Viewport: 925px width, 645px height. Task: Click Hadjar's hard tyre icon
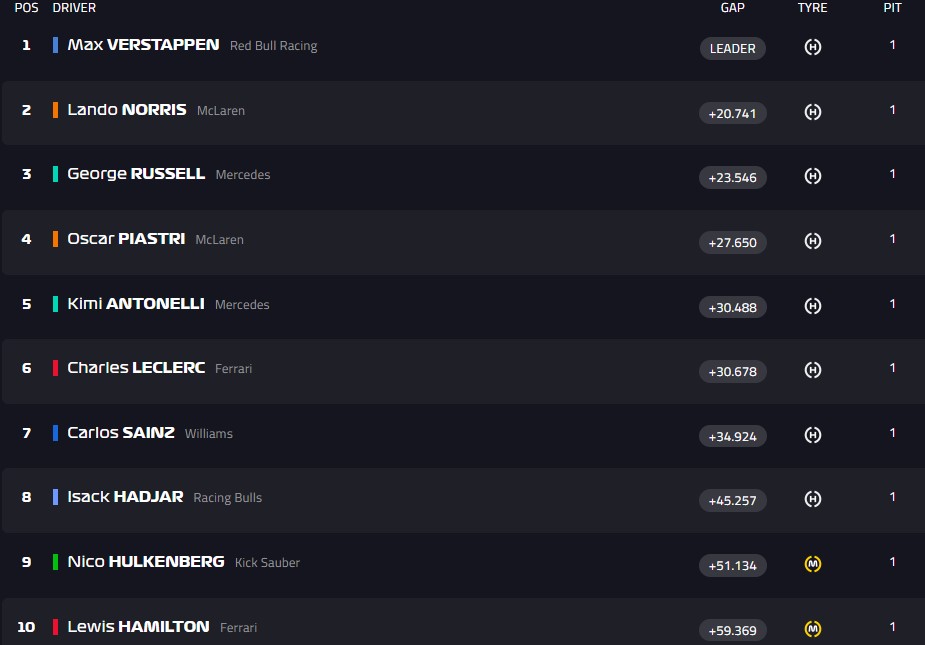coord(813,500)
